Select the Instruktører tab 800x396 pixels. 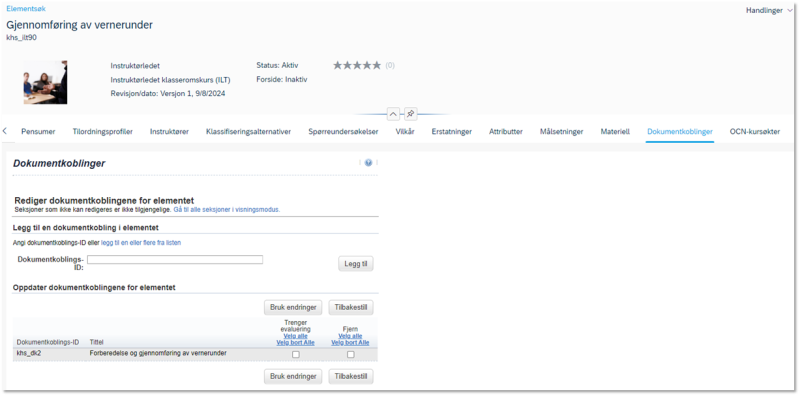point(169,132)
